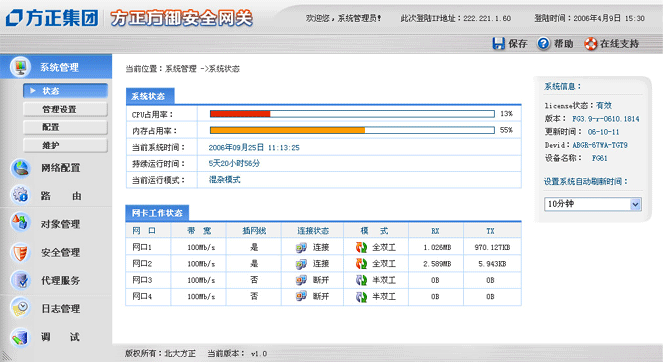Click the TX column header

(x=490, y=231)
